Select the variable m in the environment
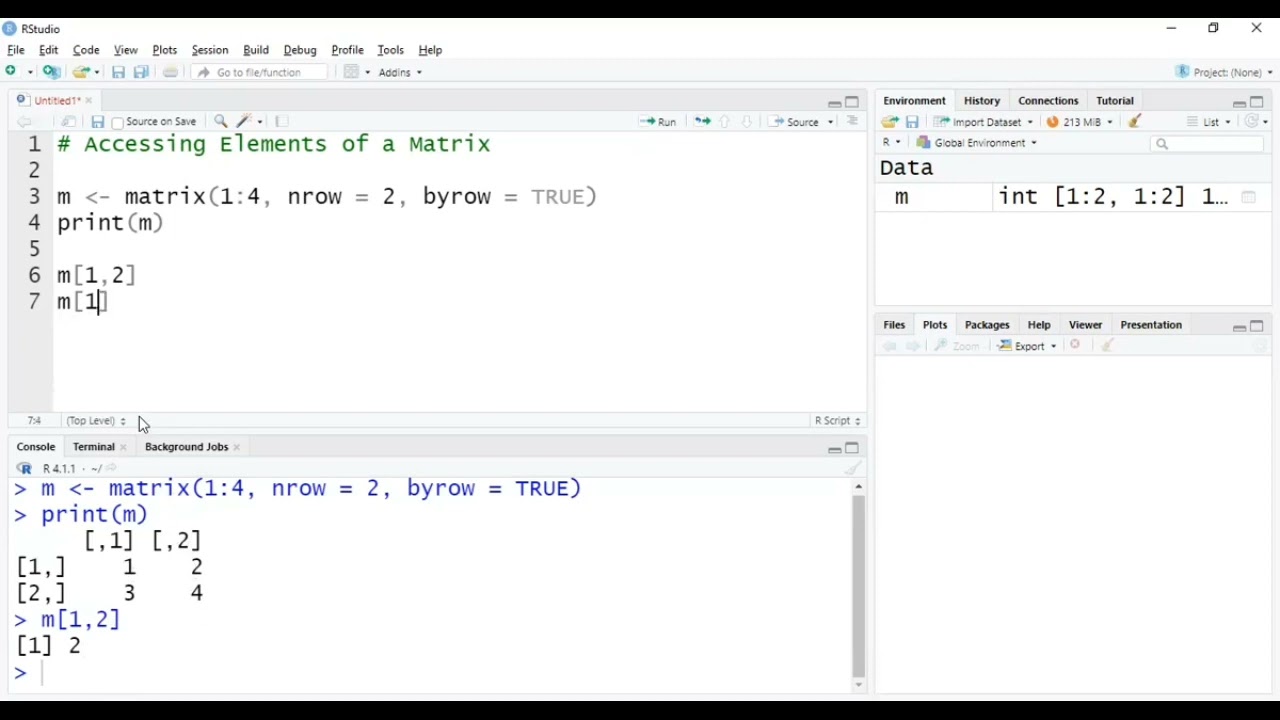Image resolution: width=1280 pixels, height=720 pixels. tap(902, 197)
